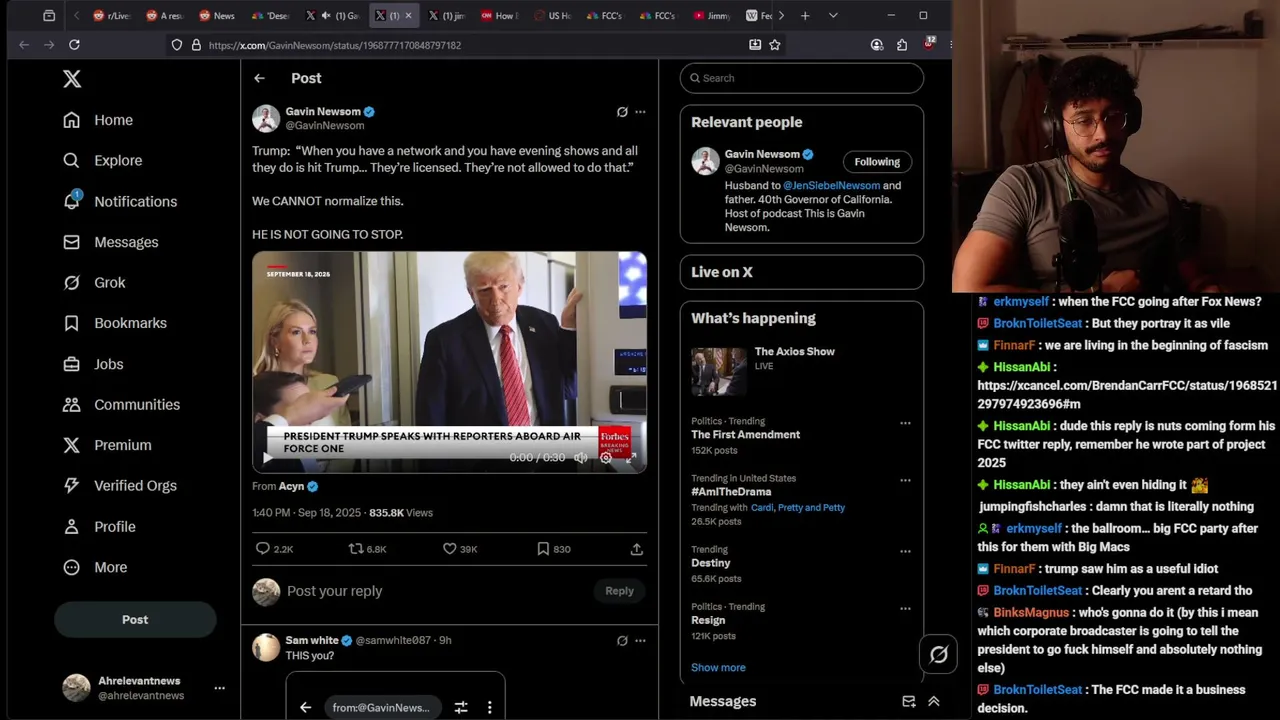Open options for Destiny trend

pos(905,551)
